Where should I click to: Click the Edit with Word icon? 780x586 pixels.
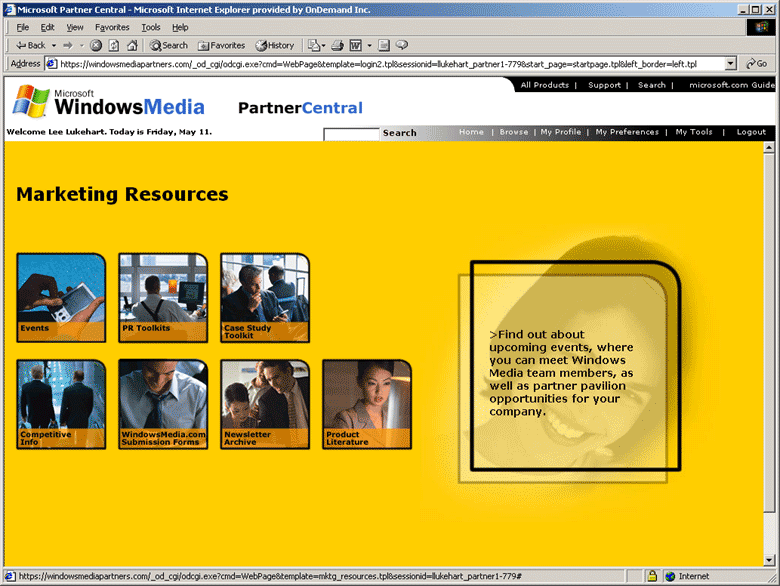click(x=356, y=45)
